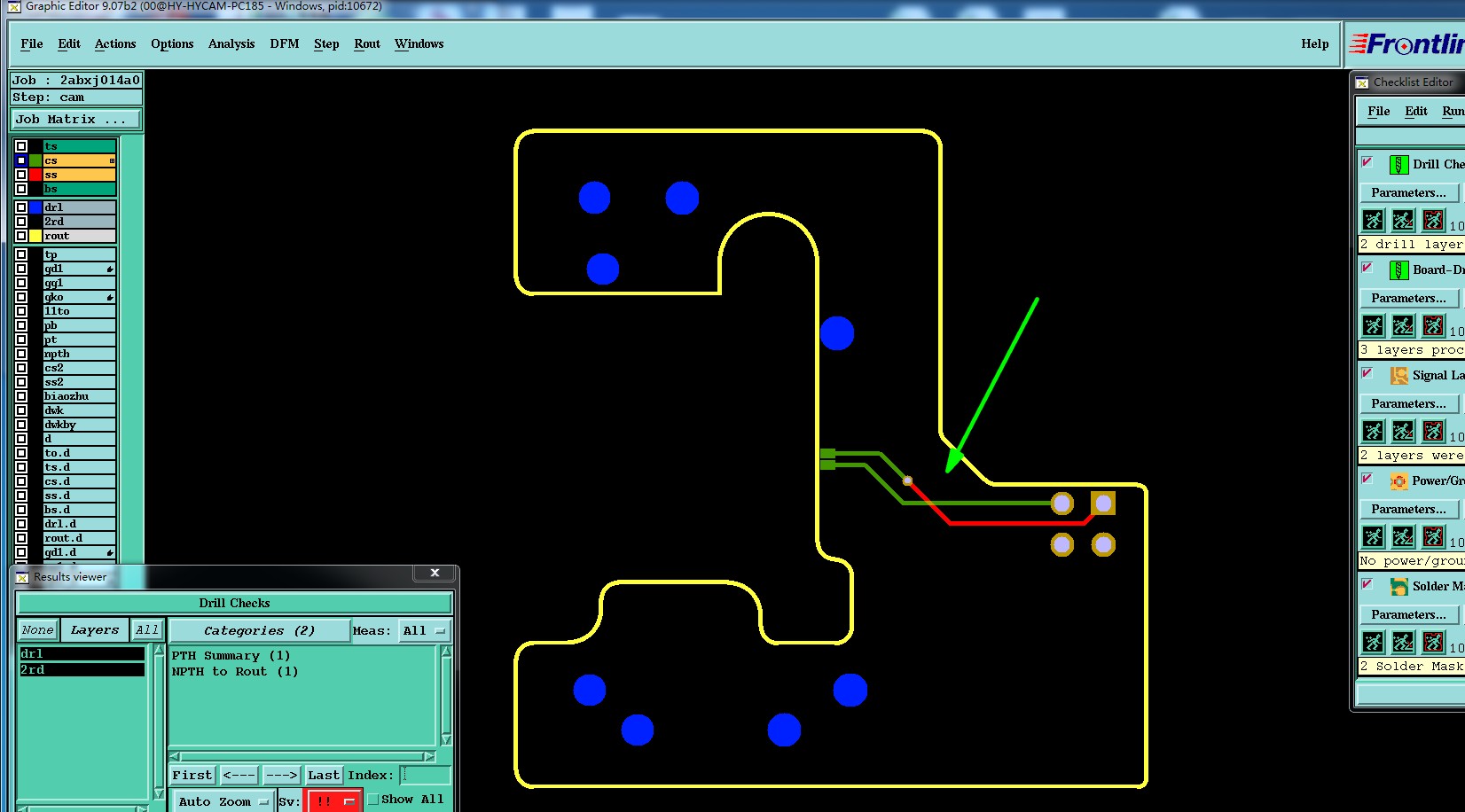Click second runner icon under Solder Mask Checks

click(x=1403, y=642)
